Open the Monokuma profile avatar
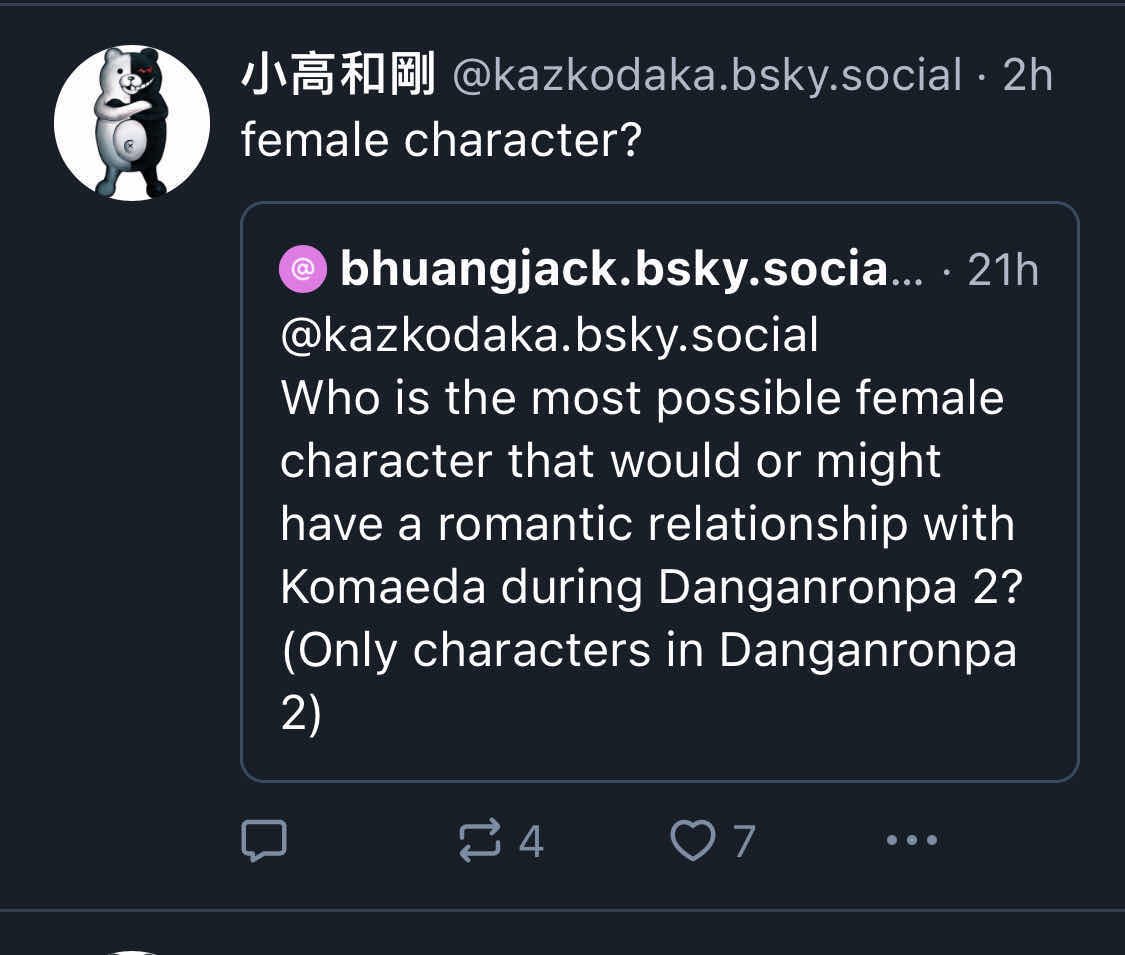 click(132, 123)
